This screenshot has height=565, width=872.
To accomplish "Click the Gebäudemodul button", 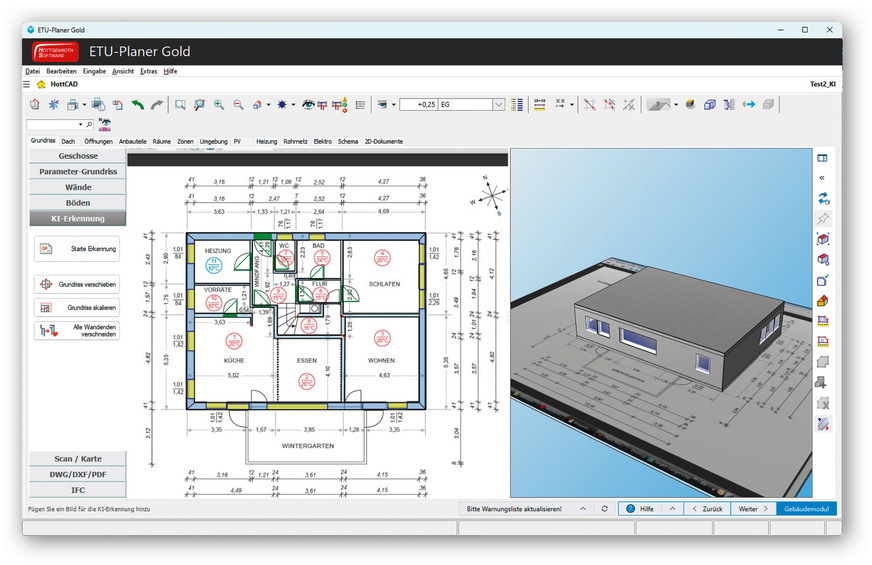I will pos(806,509).
